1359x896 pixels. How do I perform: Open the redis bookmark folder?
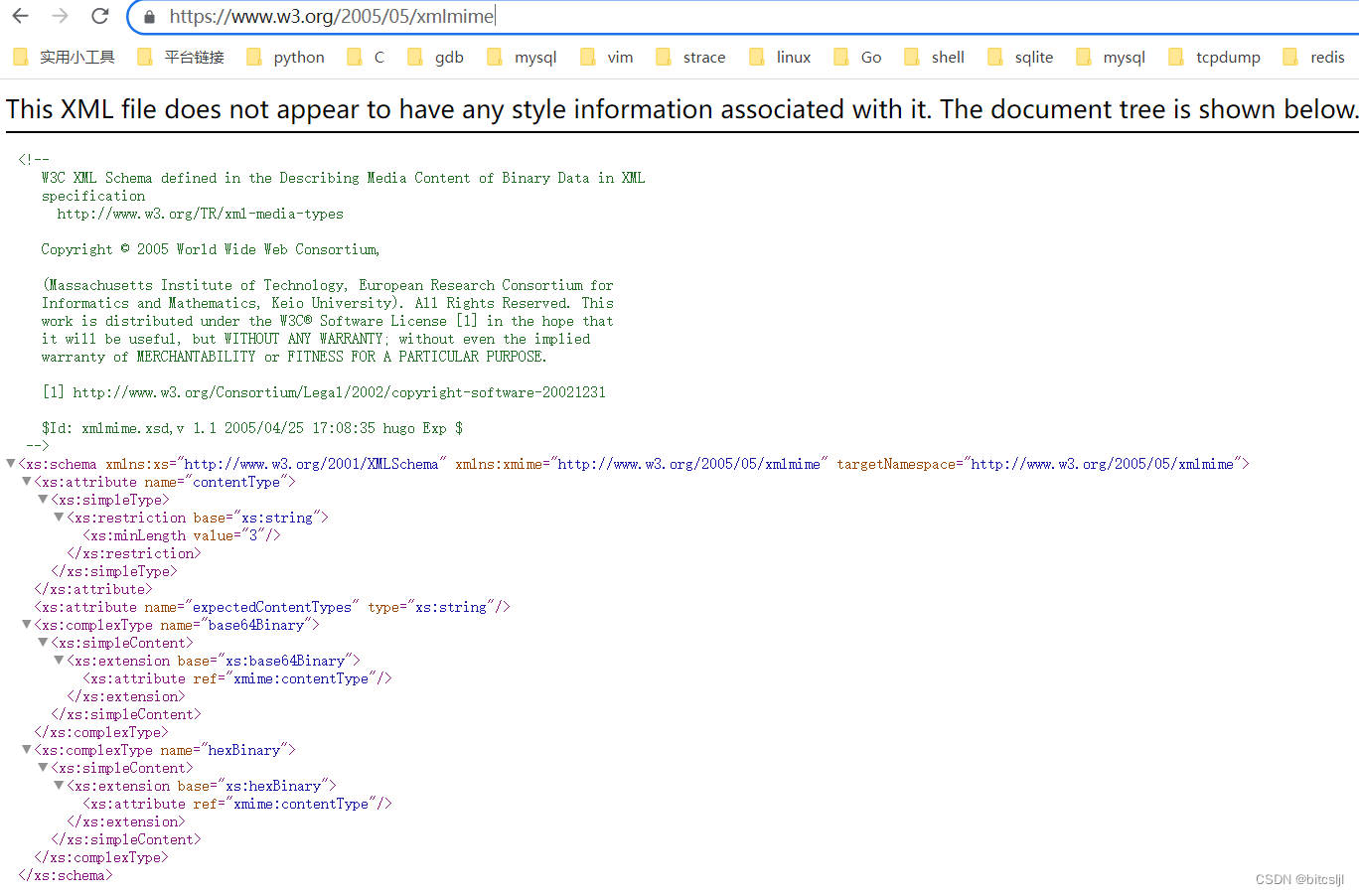pos(1314,57)
